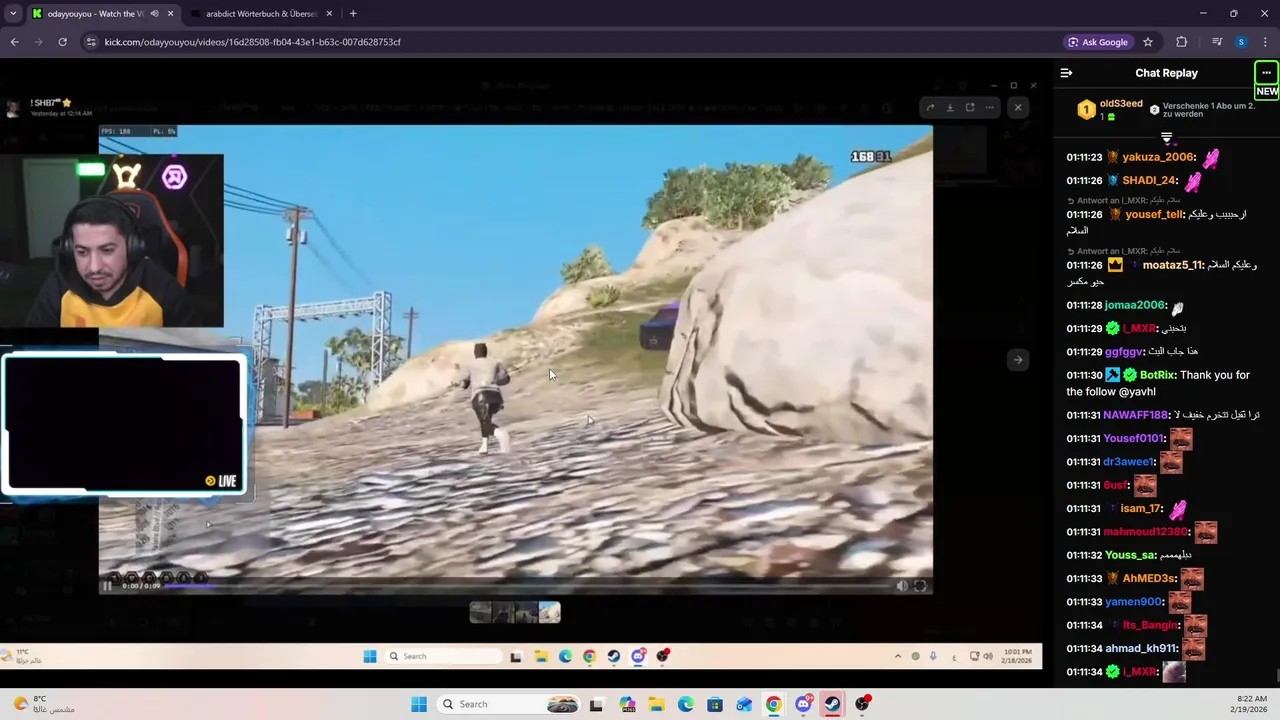Go to next clip arrow
This screenshot has width=1280, height=720.
(1018, 360)
